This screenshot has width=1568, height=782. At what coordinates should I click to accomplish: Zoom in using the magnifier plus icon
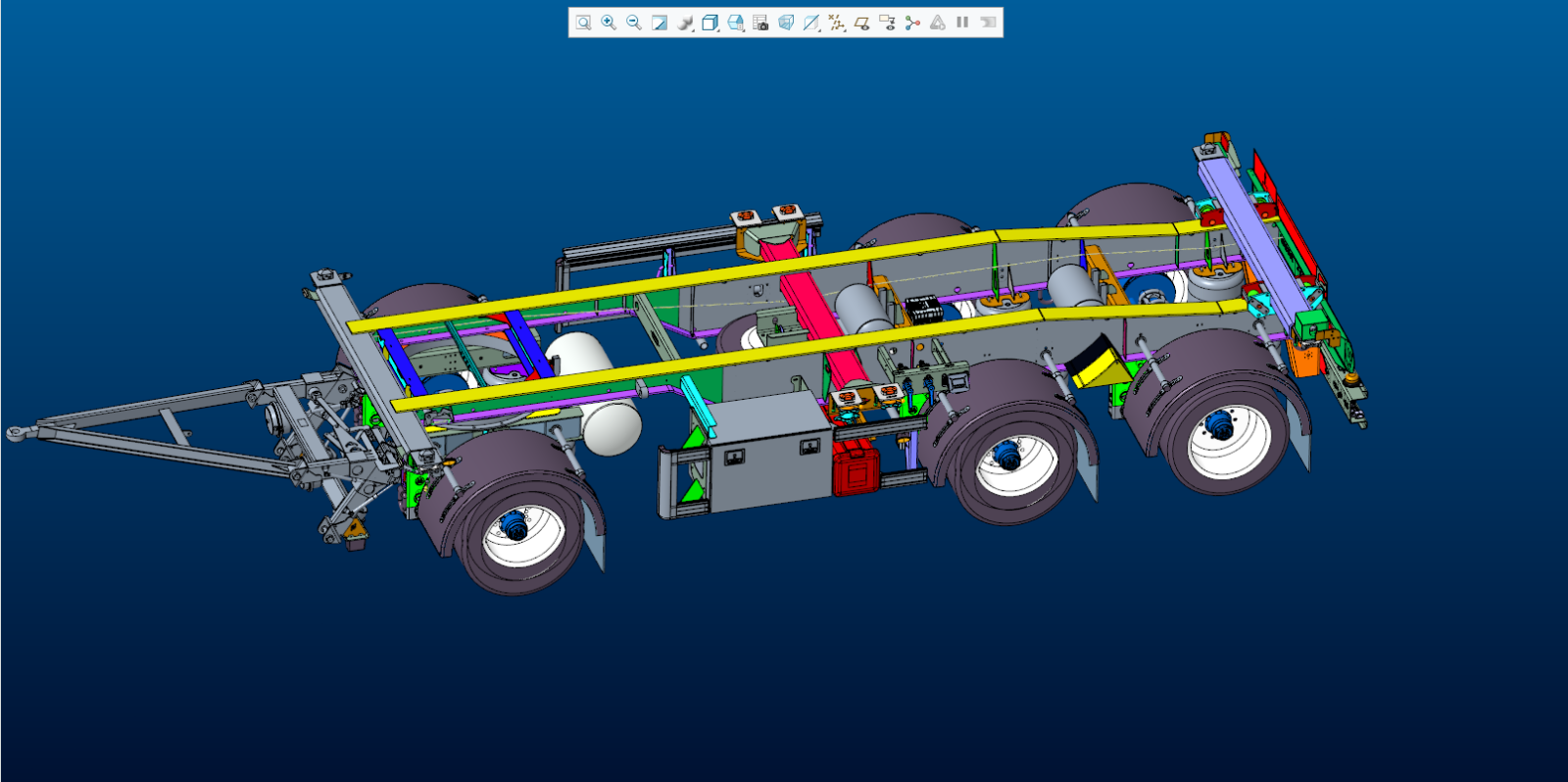609,23
